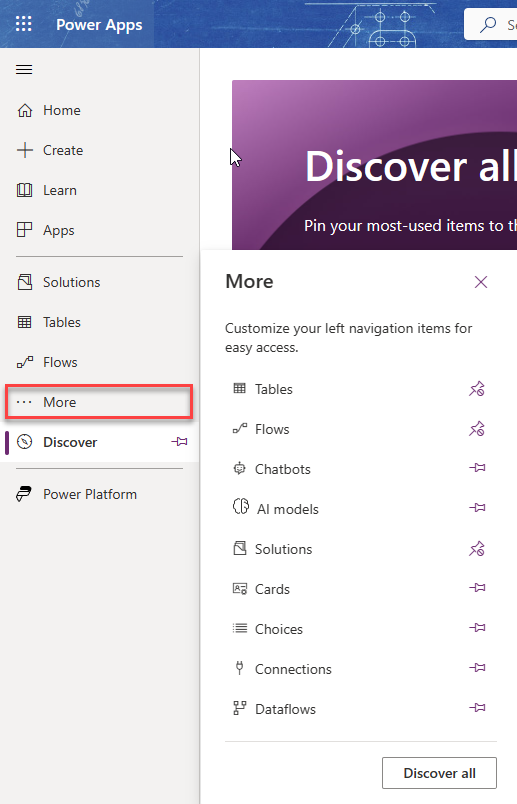
Task: Open Create in left navigation
Action: (100, 150)
